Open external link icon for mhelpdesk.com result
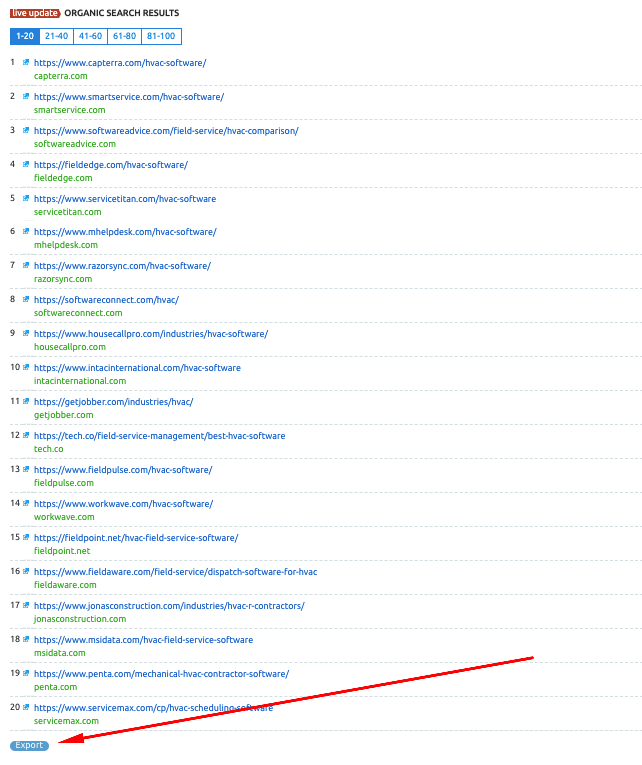Image resolution: width=642 pixels, height=765 pixels. (26, 231)
